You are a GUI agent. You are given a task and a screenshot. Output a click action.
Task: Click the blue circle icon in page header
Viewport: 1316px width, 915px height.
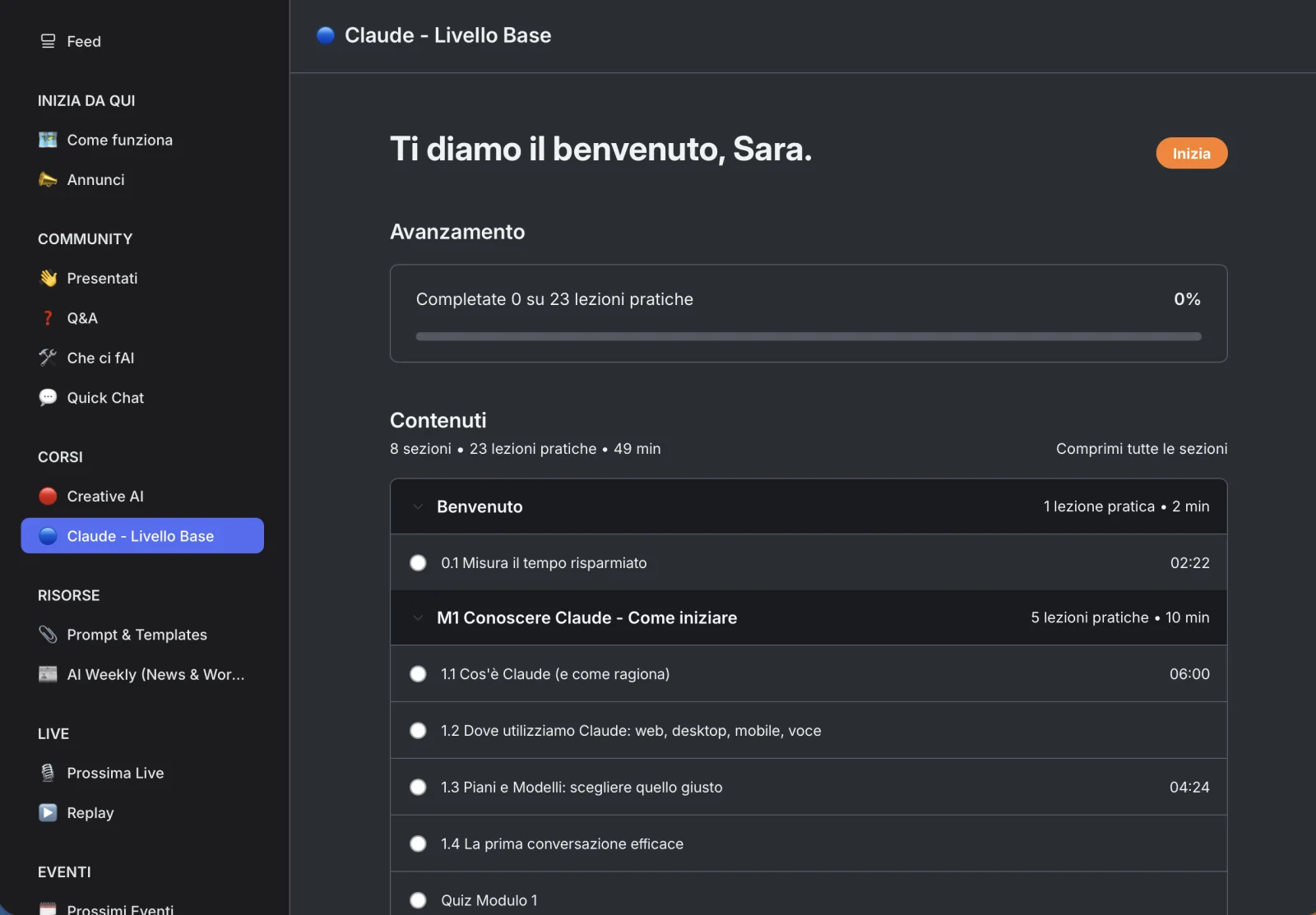pos(326,35)
